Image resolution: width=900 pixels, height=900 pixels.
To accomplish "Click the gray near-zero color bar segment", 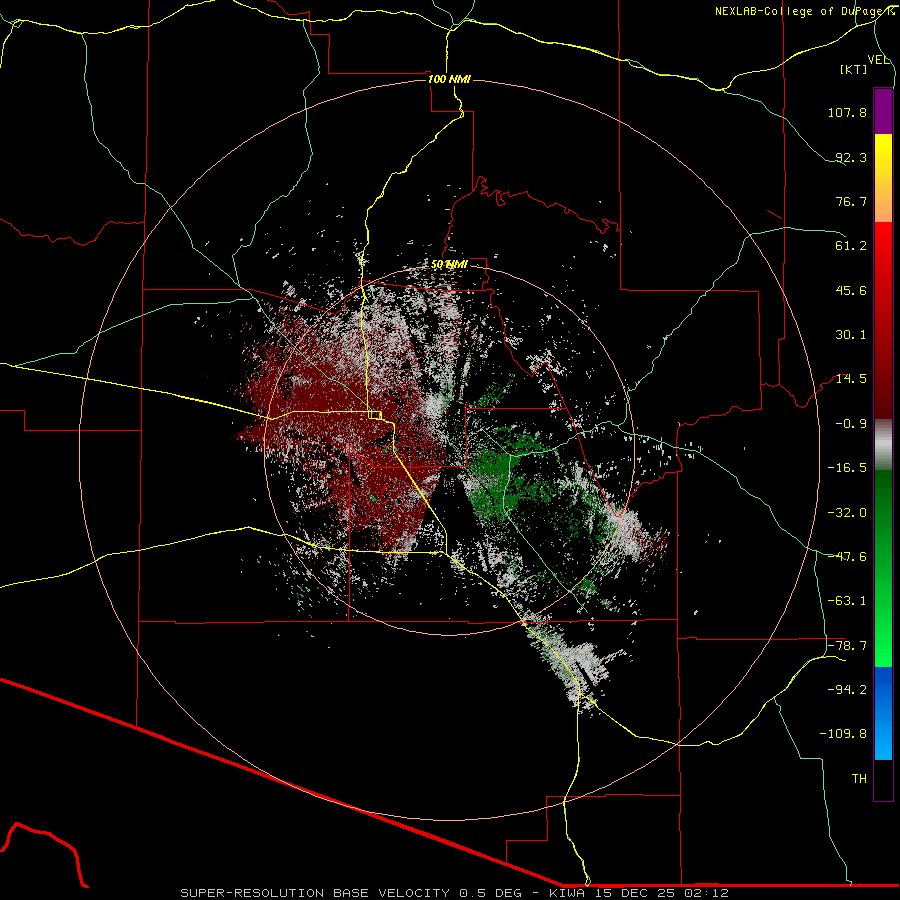I will [883, 445].
